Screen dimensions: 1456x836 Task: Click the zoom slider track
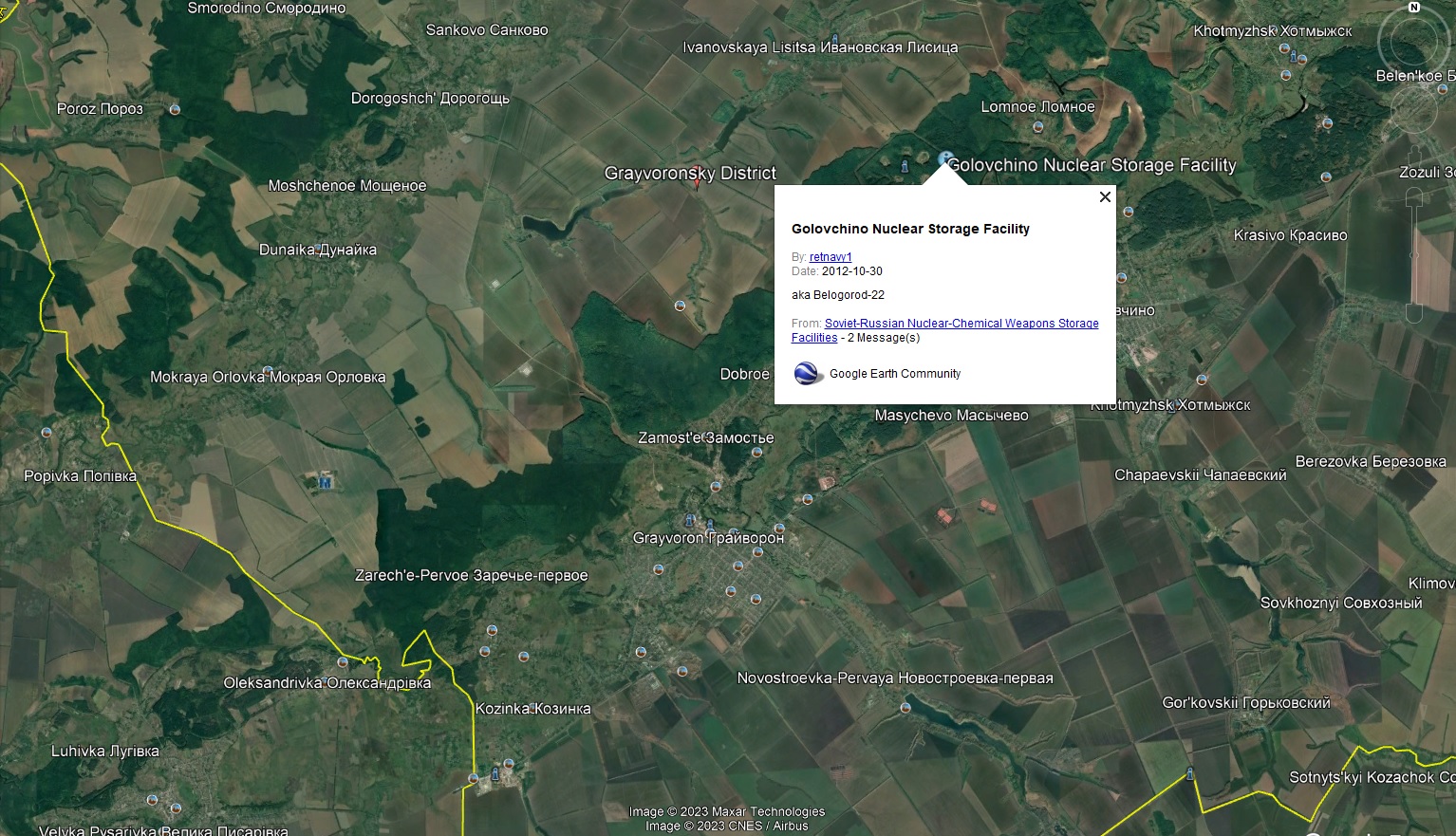[x=1414, y=256]
